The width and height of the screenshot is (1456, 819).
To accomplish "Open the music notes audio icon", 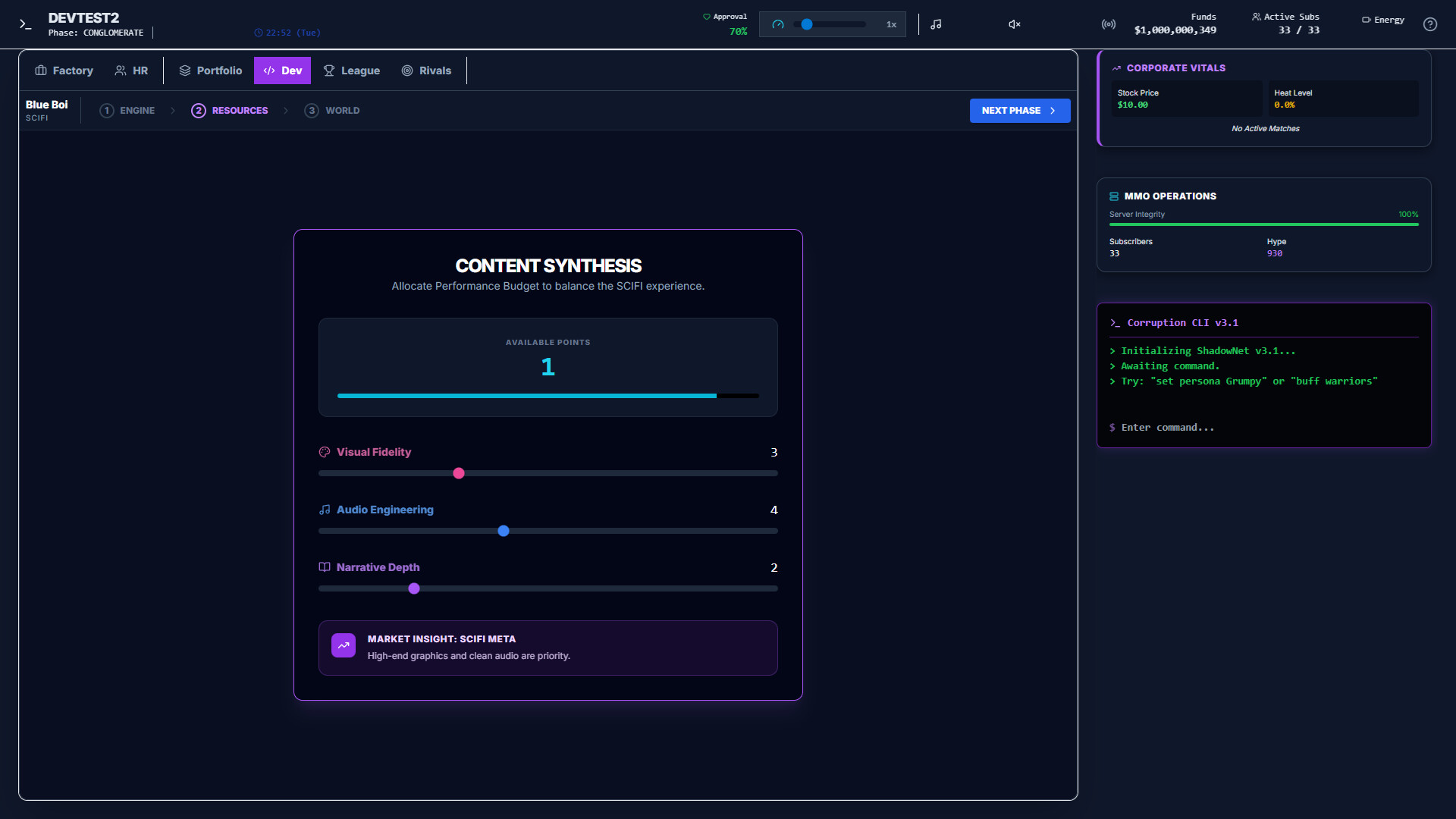I will pos(935,24).
